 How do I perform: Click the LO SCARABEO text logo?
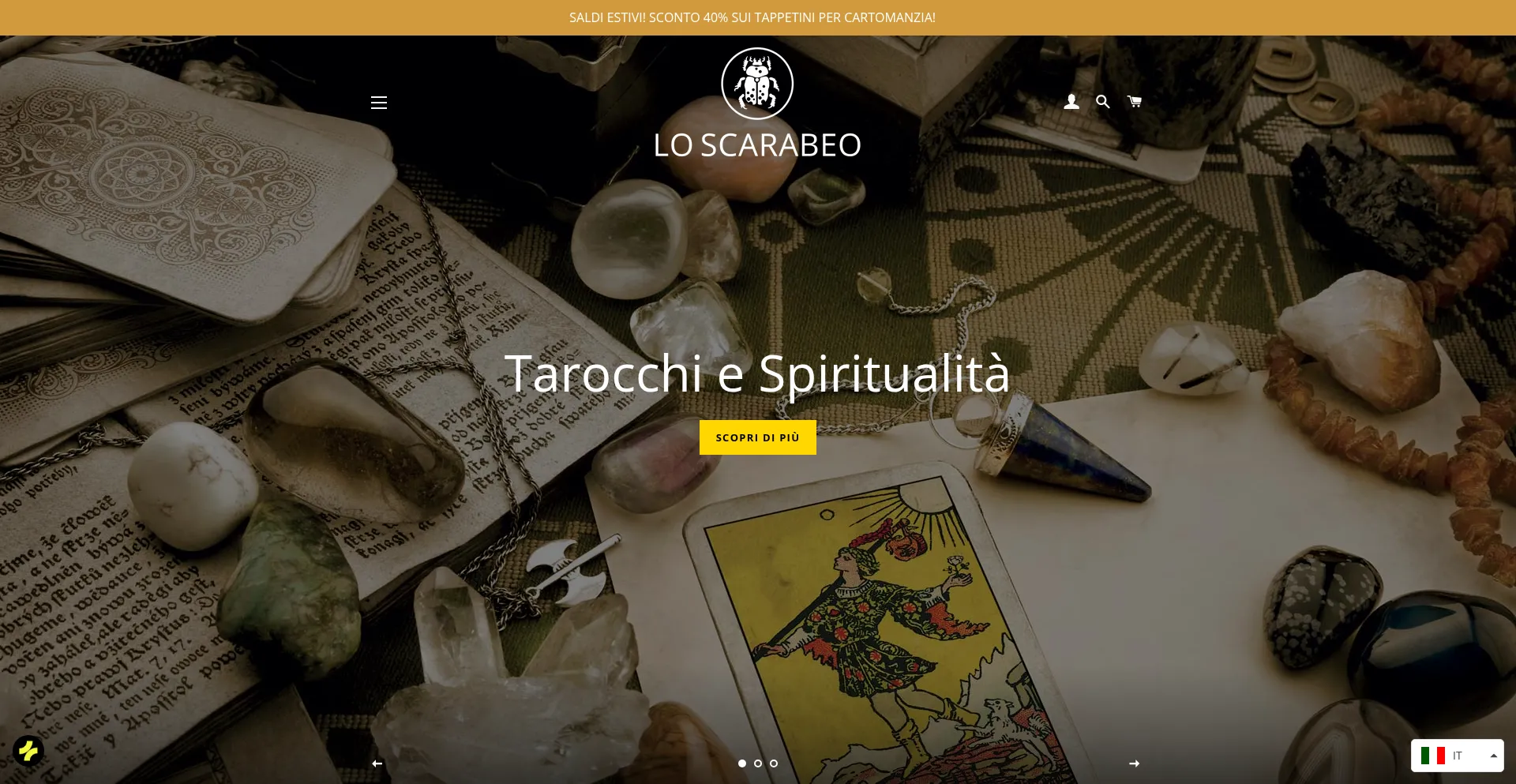coord(757,145)
